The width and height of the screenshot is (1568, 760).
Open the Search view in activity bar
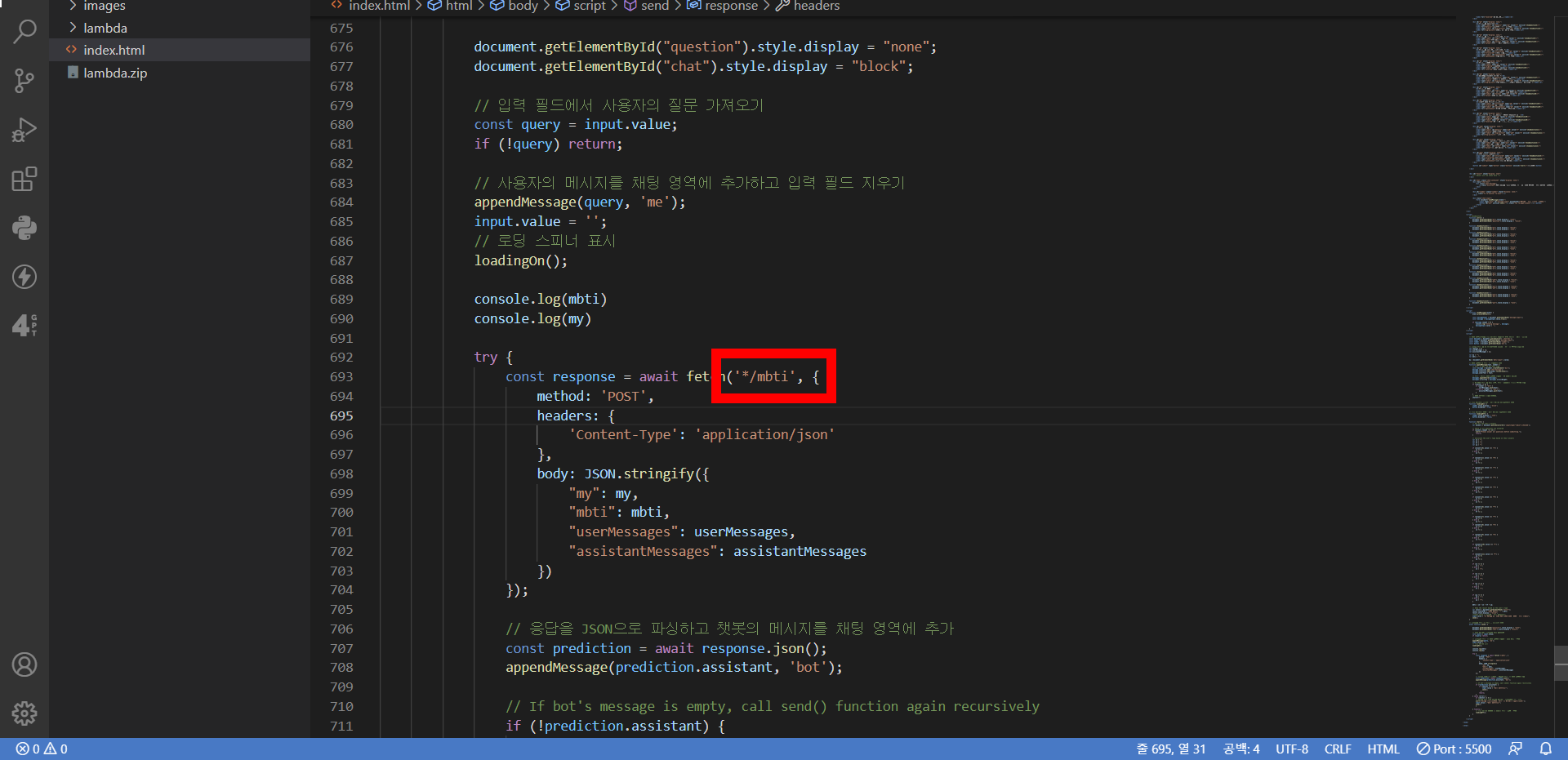click(x=24, y=32)
